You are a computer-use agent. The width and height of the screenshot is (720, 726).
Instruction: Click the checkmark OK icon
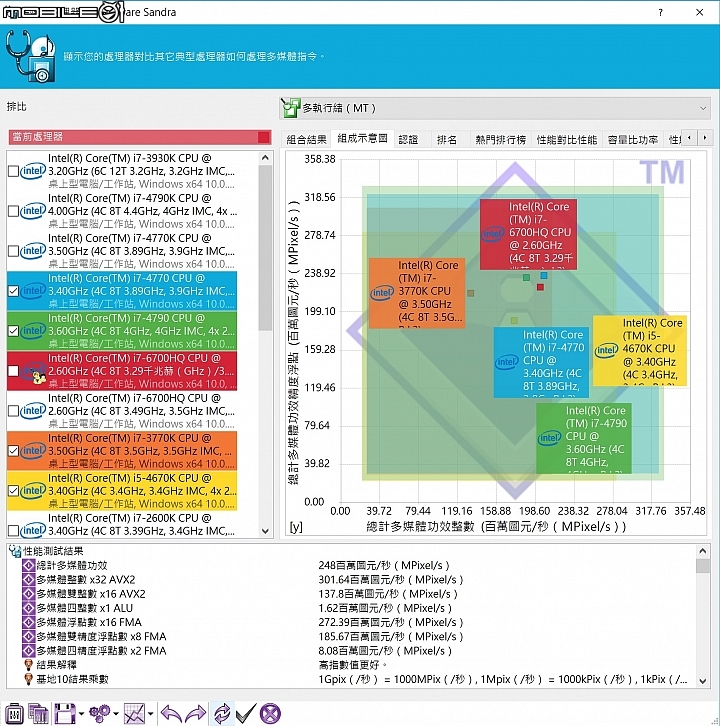tap(246, 713)
